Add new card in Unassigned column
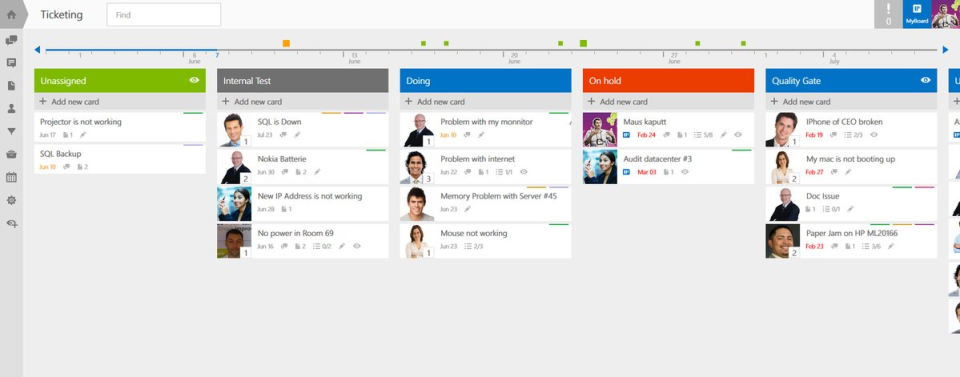Image resolution: width=960 pixels, height=377 pixels. tap(120, 102)
